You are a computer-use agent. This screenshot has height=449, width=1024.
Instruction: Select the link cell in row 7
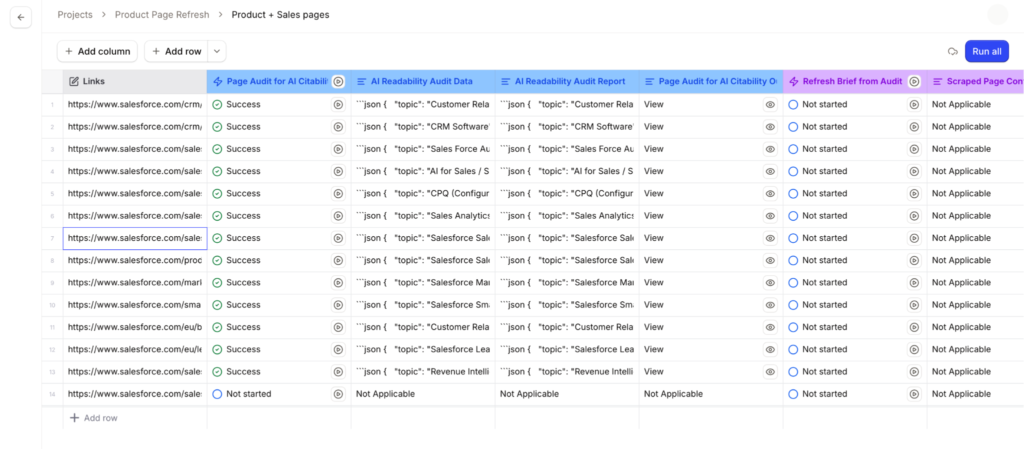(x=135, y=238)
